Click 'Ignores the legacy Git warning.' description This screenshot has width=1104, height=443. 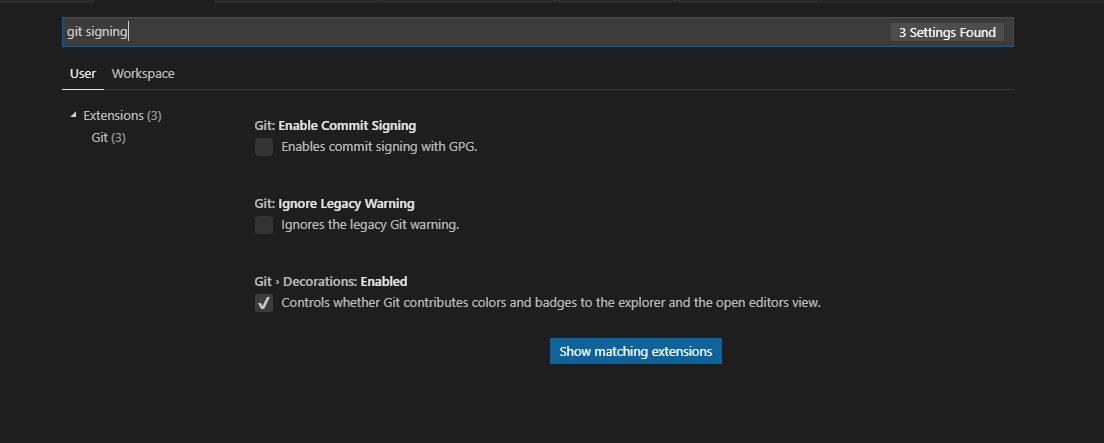coord(370,225)
